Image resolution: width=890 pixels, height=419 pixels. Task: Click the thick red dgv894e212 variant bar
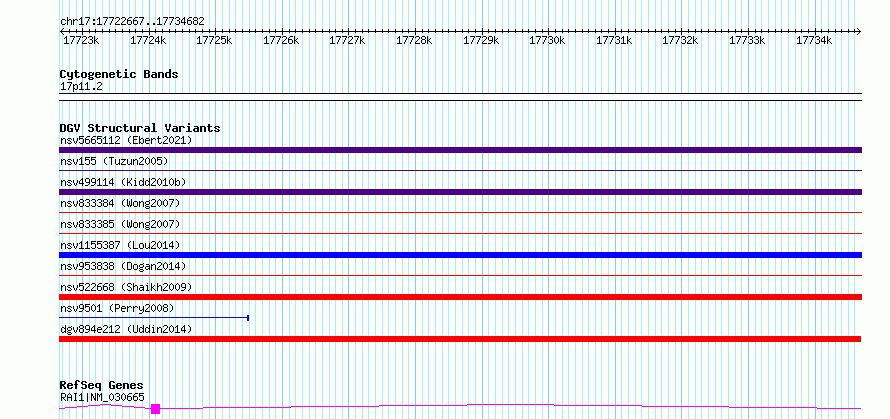pos(460,339)
